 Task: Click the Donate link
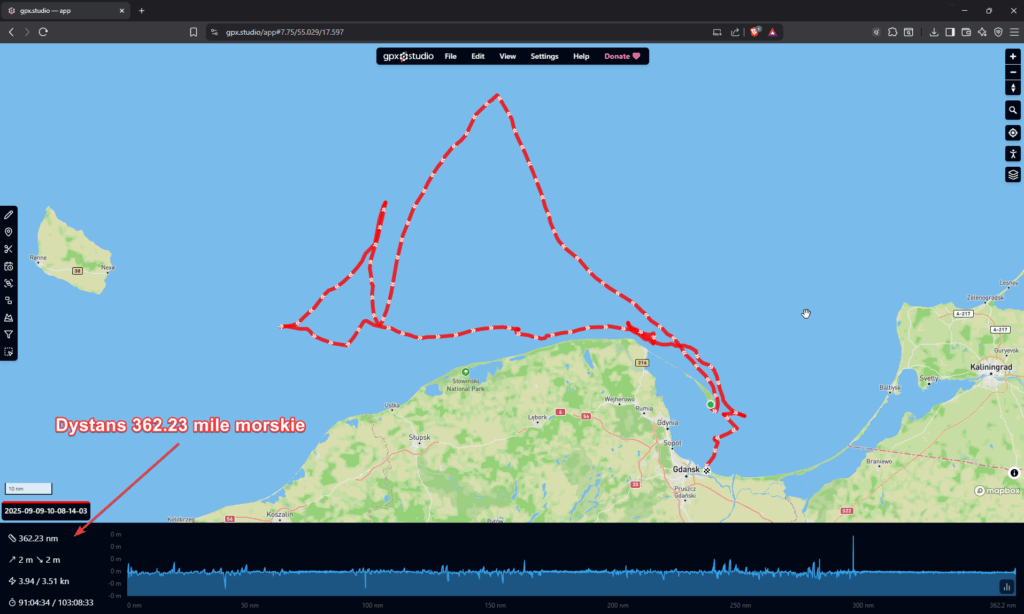[621, 57]
